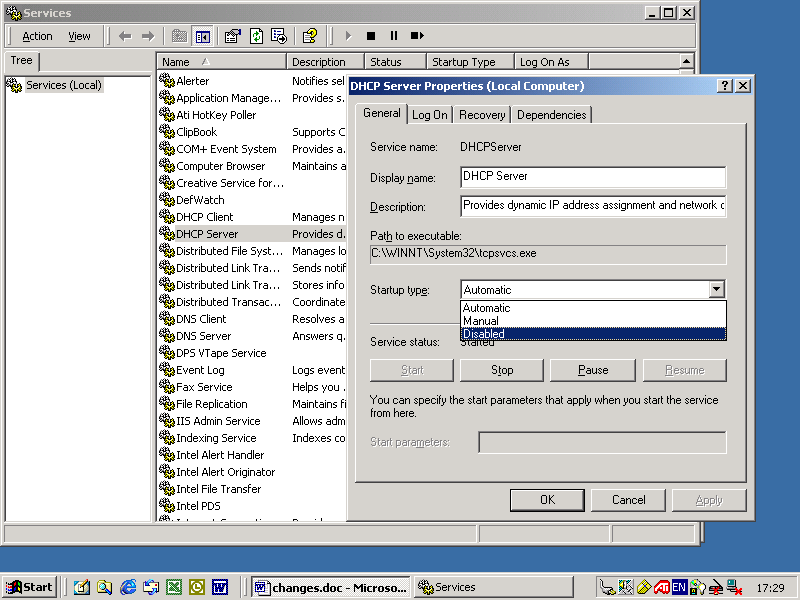Click the ATI icon in the system tray

(662, 587)
